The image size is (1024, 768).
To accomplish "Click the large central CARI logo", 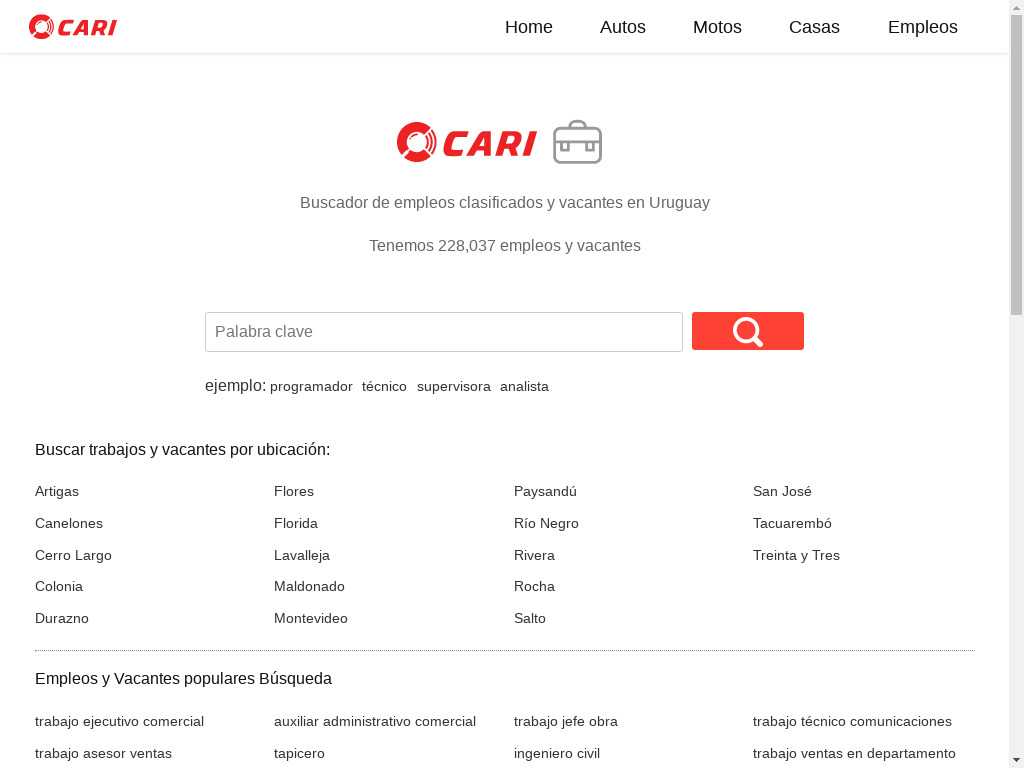I will tap(466, 142).
